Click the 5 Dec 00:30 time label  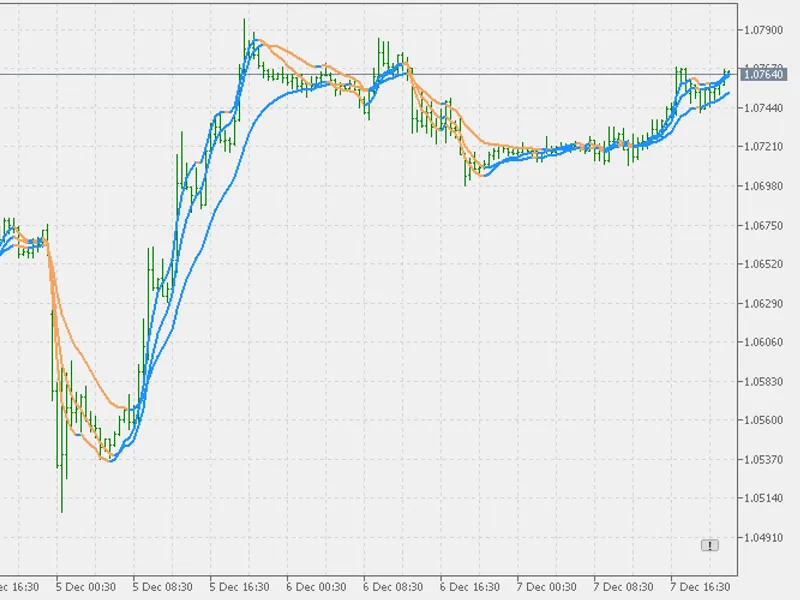86,587
